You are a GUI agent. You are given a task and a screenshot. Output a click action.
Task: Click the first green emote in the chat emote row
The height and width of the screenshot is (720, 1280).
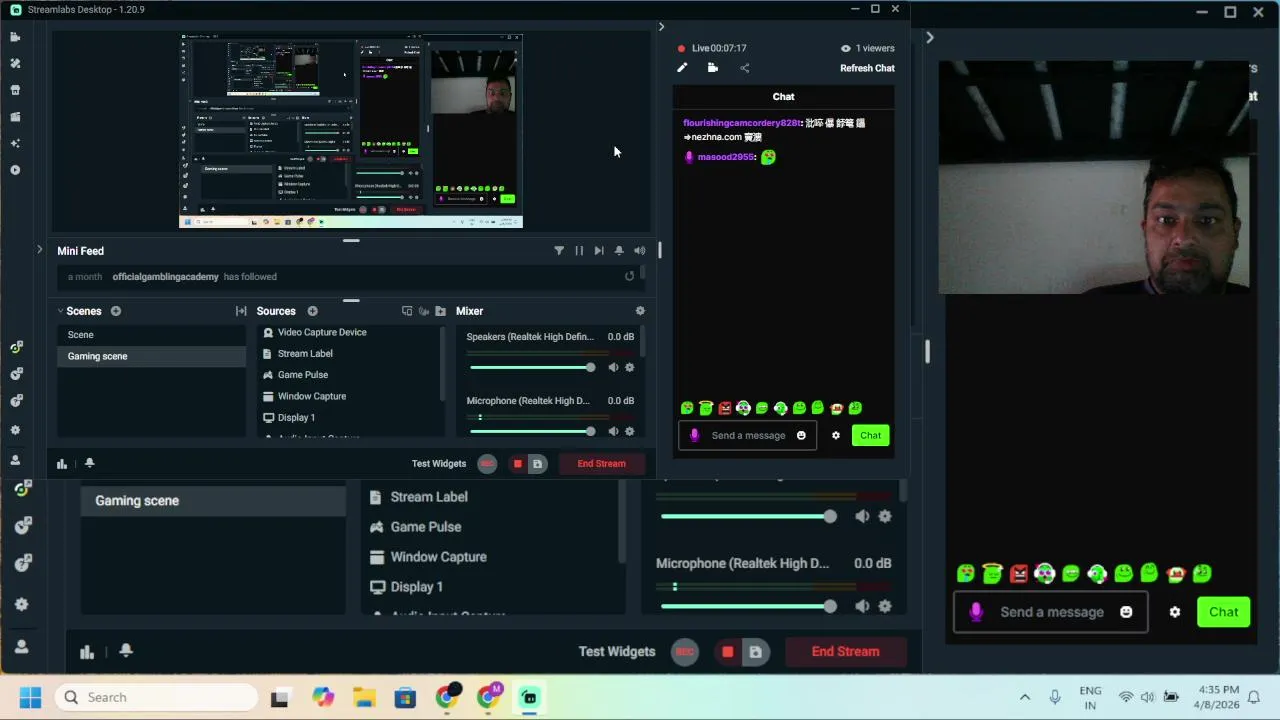coord(687,408)
